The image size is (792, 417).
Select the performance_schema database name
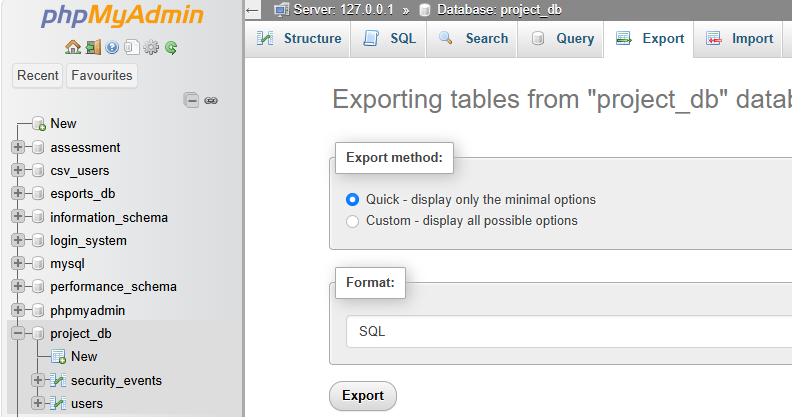click(113, 287)
